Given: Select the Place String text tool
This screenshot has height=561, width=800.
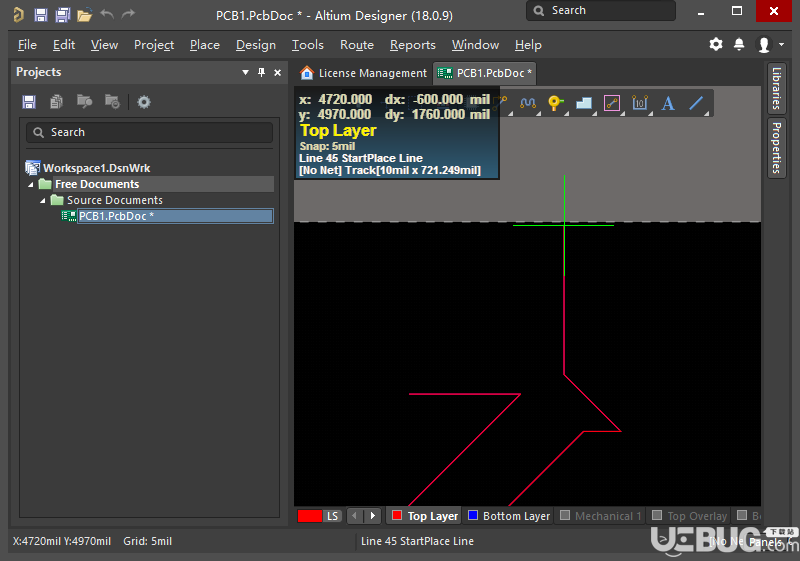Looking at the screenshot, I should [668, 104].
